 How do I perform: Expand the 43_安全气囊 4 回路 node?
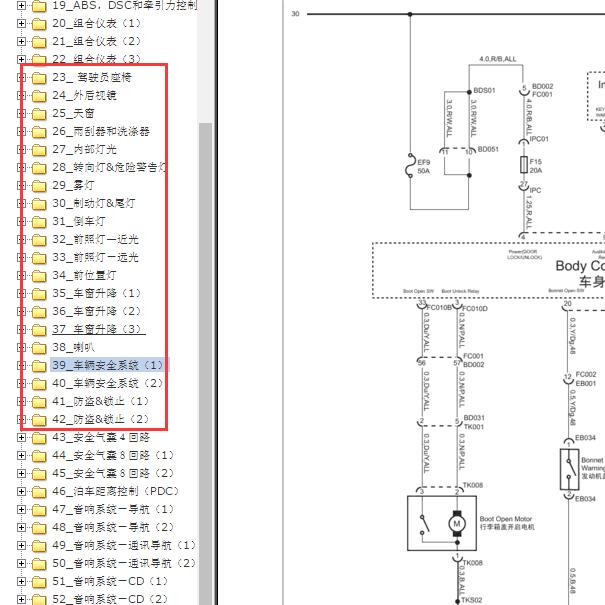pyautogui.click(x=21, y=437)
